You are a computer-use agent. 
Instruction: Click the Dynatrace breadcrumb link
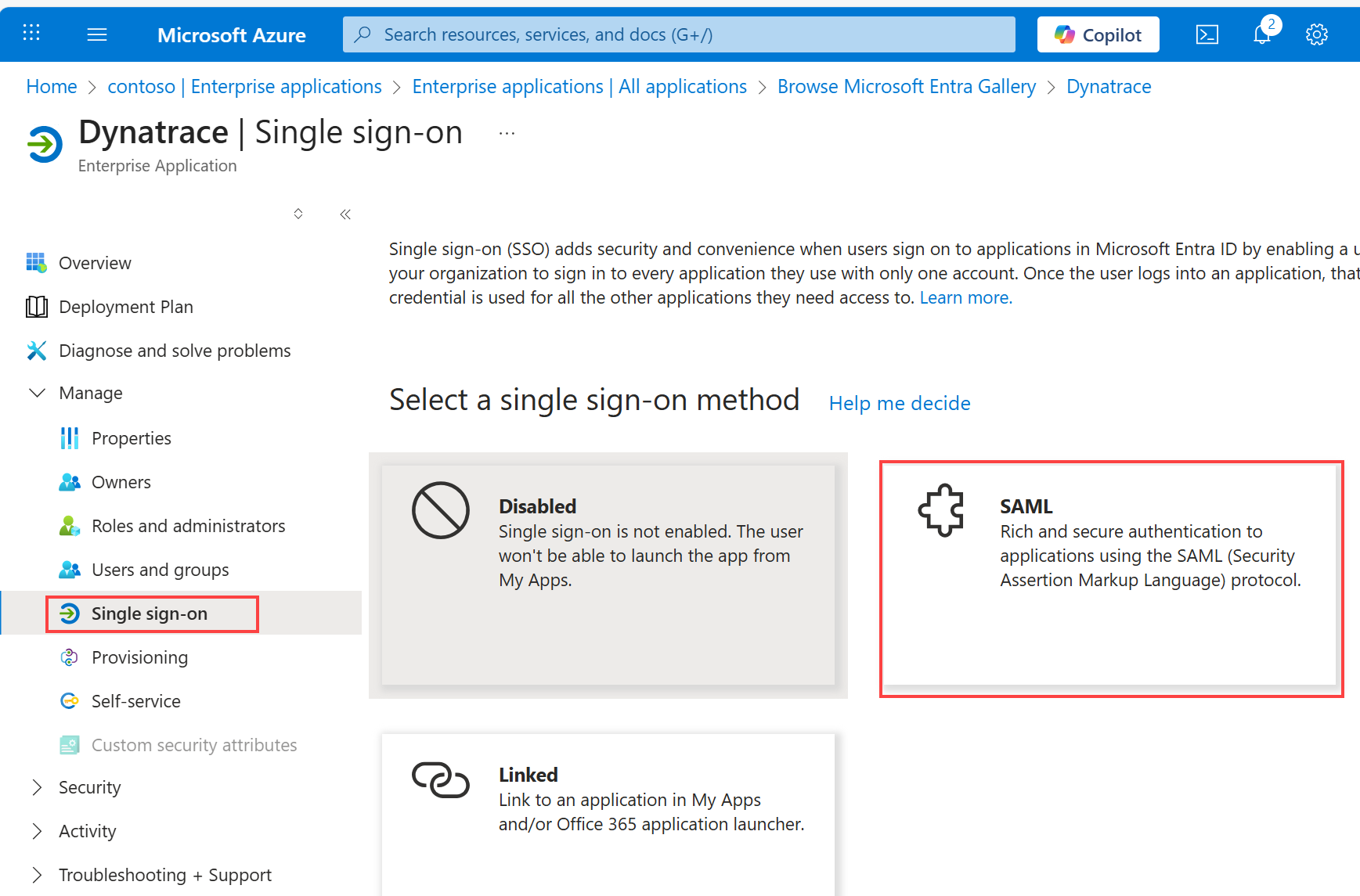1109,87
